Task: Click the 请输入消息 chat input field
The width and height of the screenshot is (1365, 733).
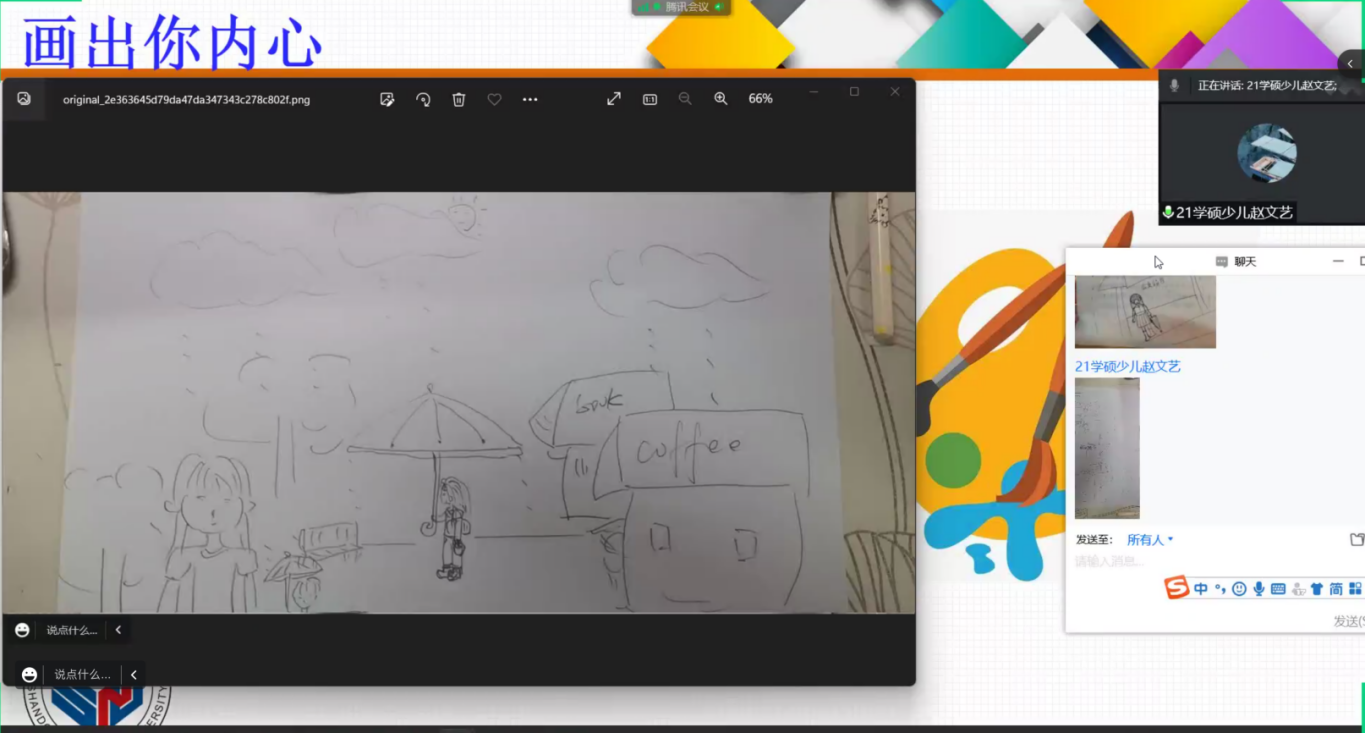Action: pos(1200,562)
